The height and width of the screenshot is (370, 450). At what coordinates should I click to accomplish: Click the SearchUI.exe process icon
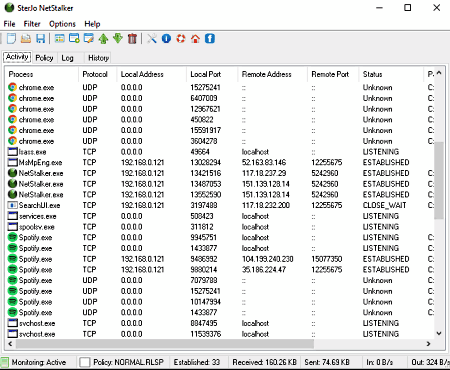tap(13, 205)
